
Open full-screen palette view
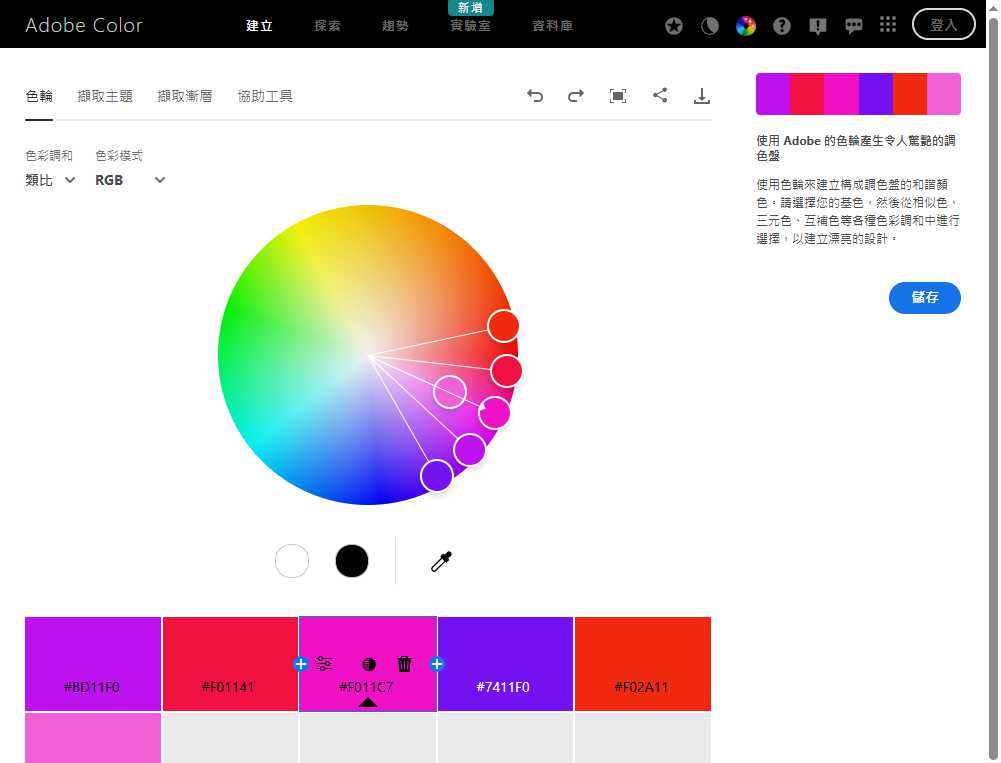618,95
